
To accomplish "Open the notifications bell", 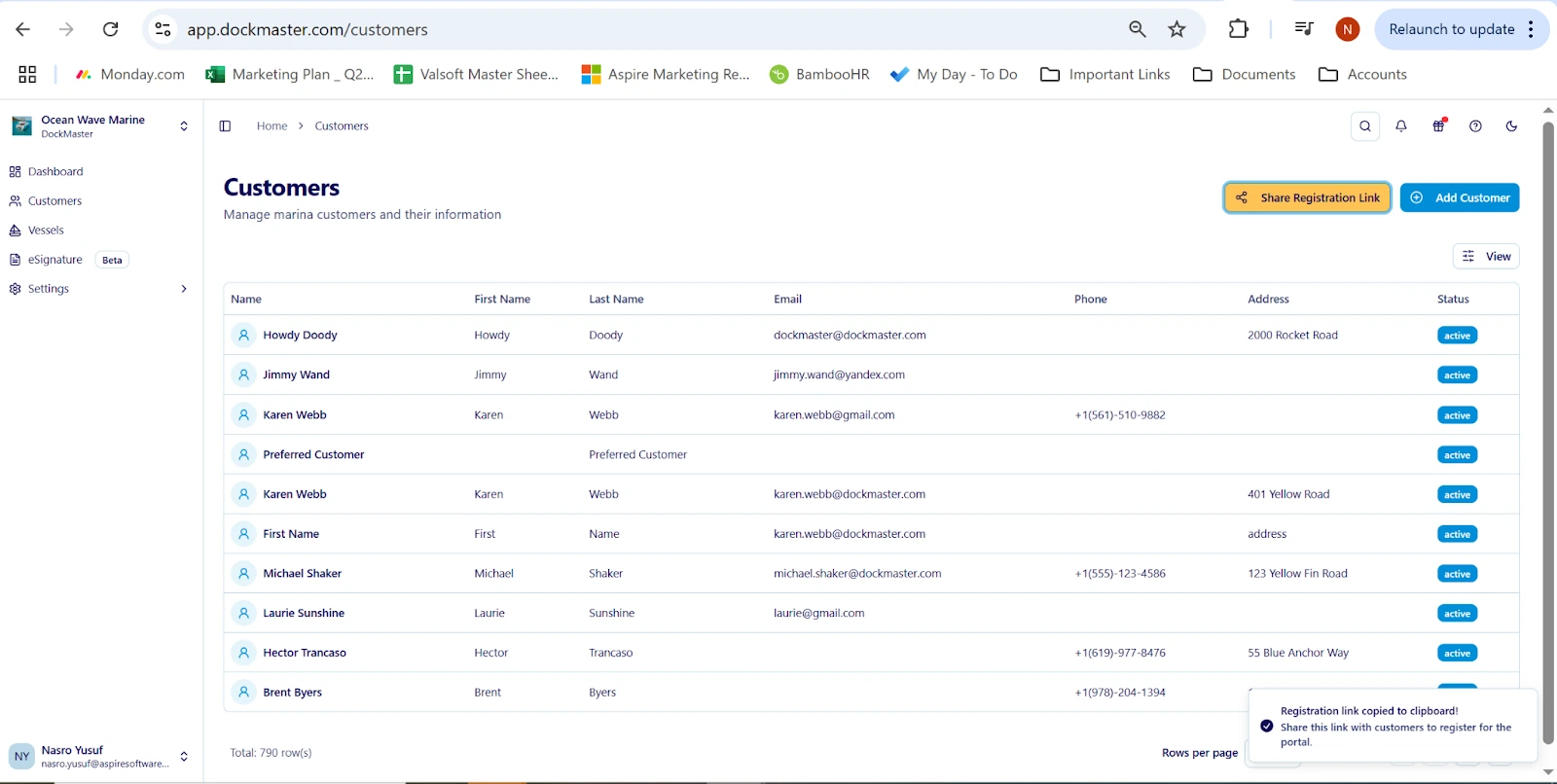I will point(1401,125).
